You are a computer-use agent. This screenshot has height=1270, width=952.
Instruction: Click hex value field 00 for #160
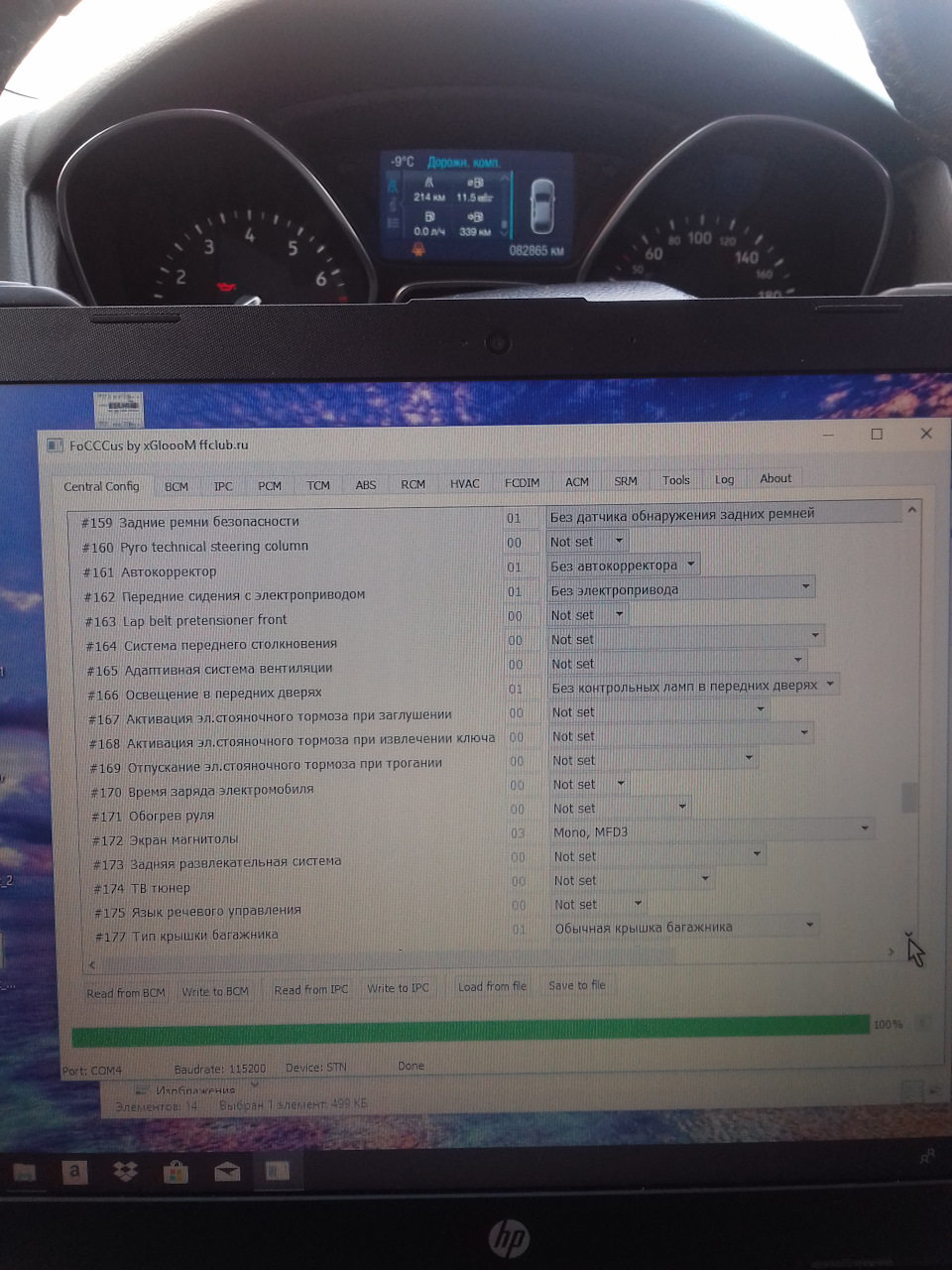tap(523, 543)
